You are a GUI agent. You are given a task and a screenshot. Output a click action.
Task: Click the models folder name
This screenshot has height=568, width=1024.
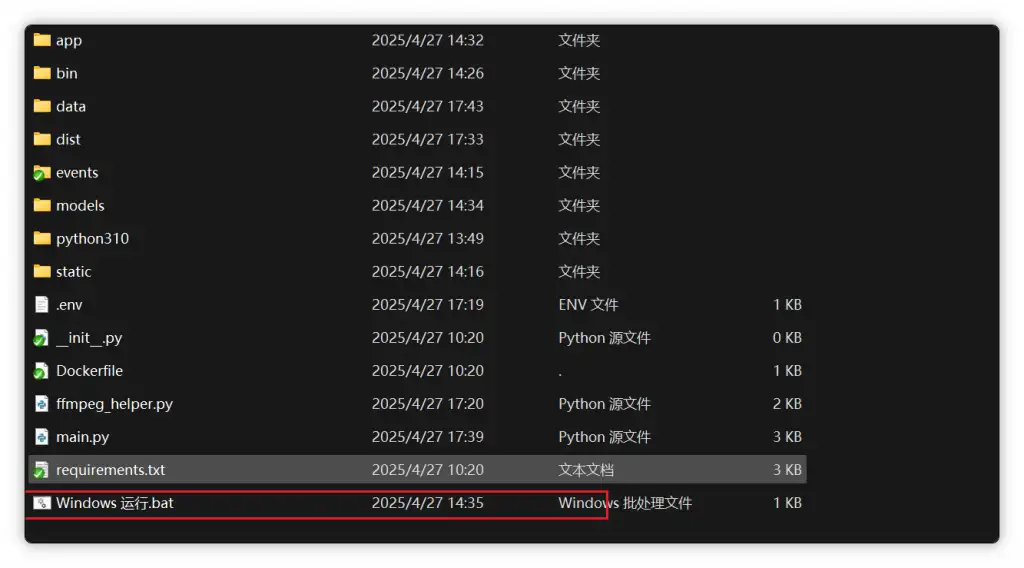[80, 205]
